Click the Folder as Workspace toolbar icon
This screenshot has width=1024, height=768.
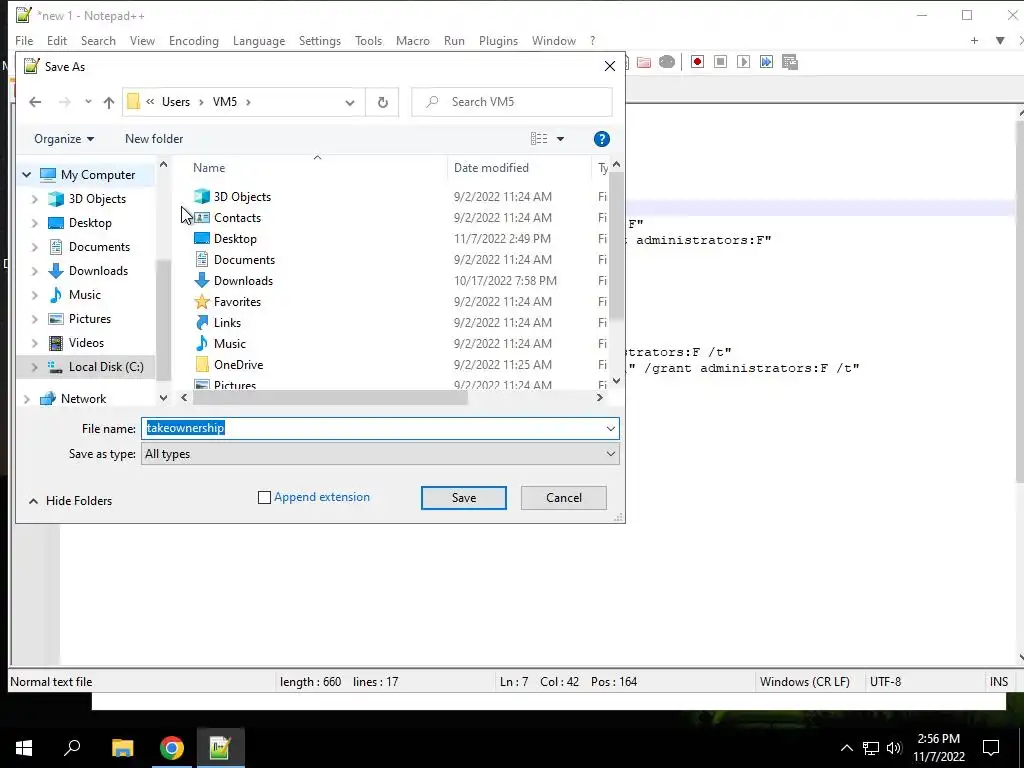click(644, 62)
